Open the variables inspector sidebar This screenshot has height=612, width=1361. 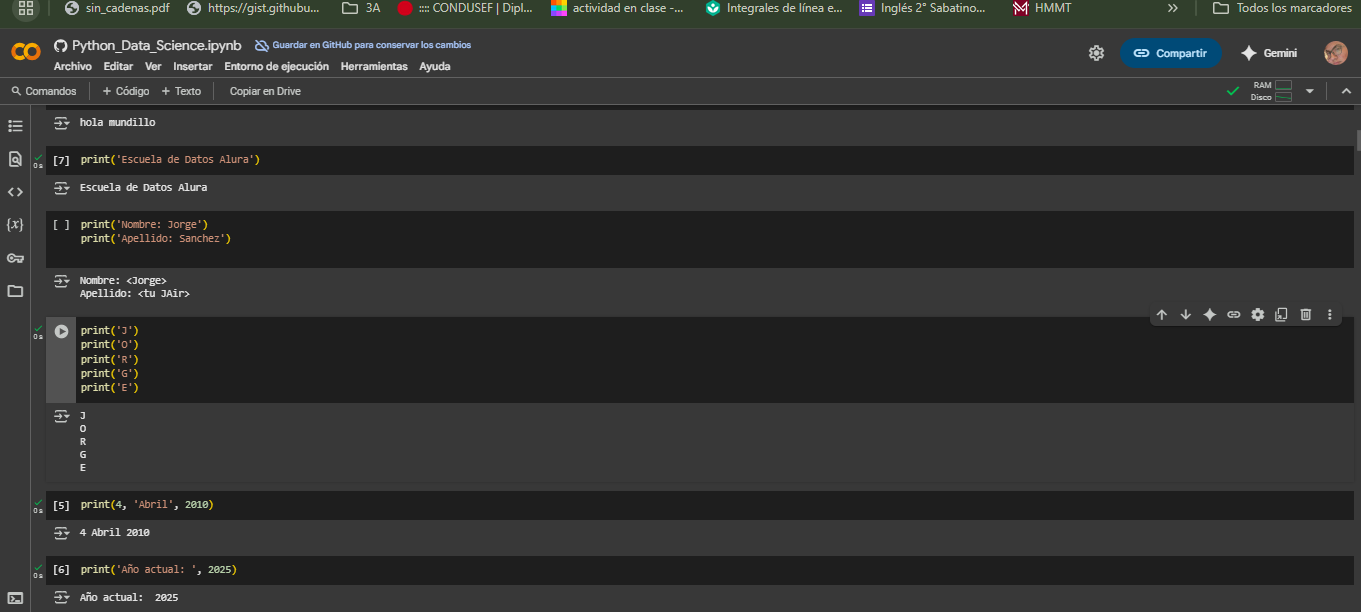[15, 225]
